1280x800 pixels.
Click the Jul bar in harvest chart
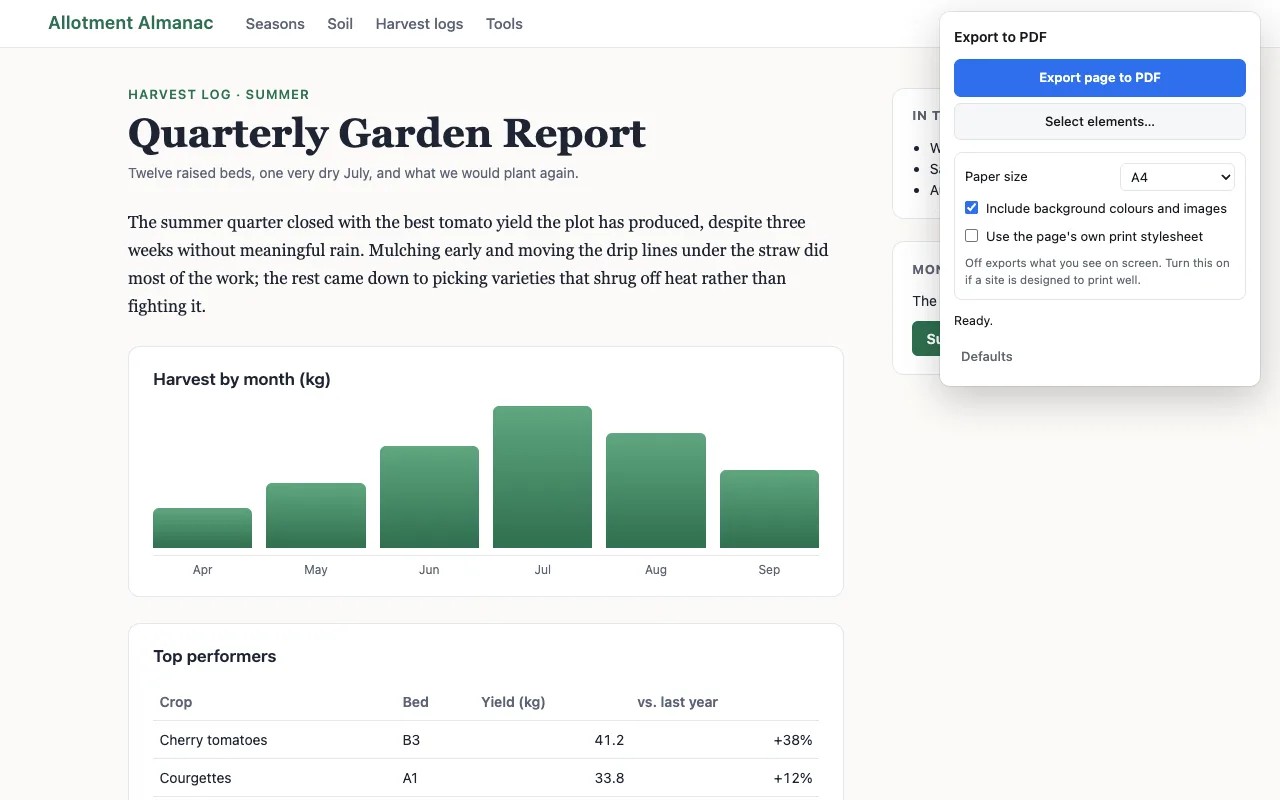pos(542,477)
